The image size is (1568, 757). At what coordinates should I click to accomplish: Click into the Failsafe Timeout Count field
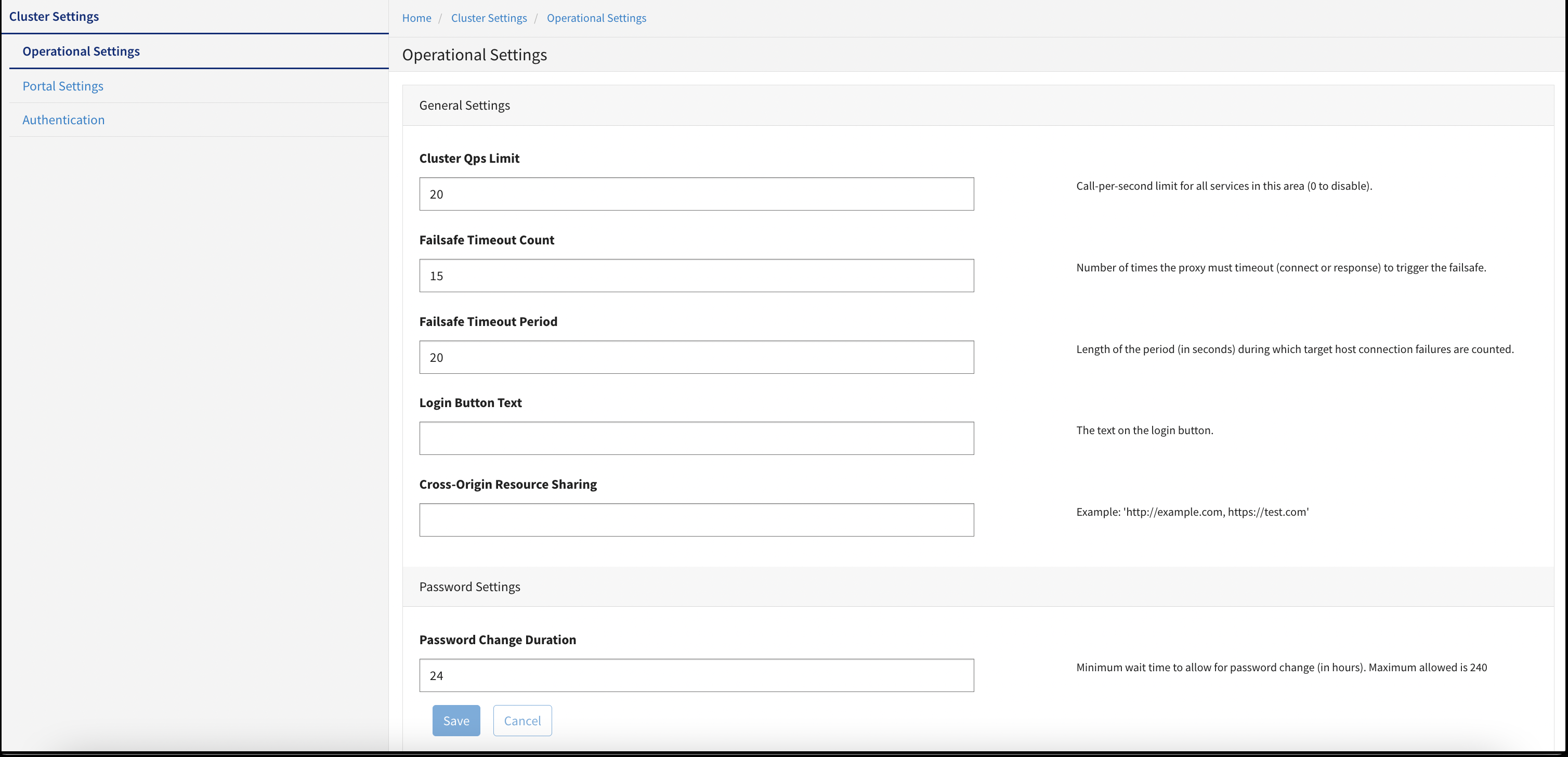point(696,276)
